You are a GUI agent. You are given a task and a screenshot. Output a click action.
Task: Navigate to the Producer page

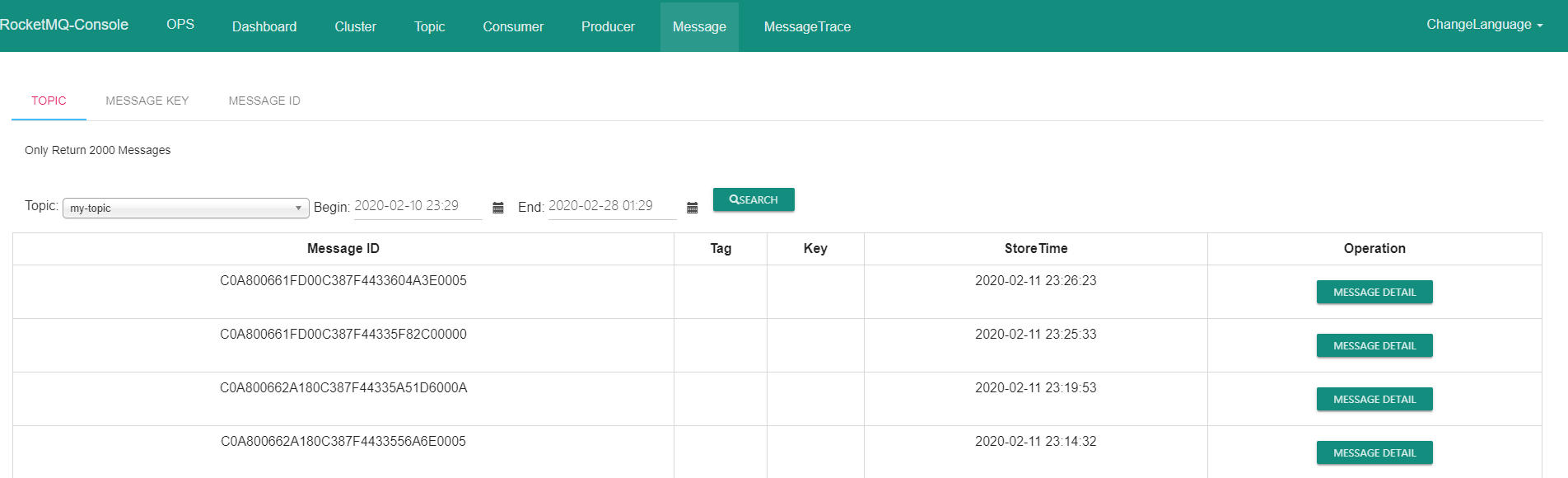pos(608,26)
